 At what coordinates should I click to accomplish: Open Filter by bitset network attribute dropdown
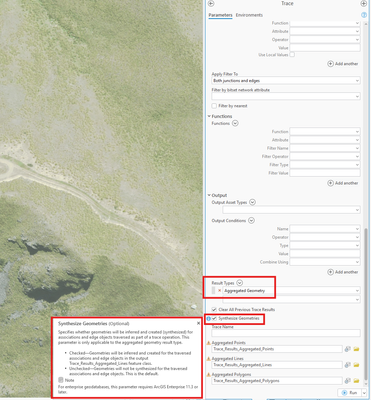point(286,97)
